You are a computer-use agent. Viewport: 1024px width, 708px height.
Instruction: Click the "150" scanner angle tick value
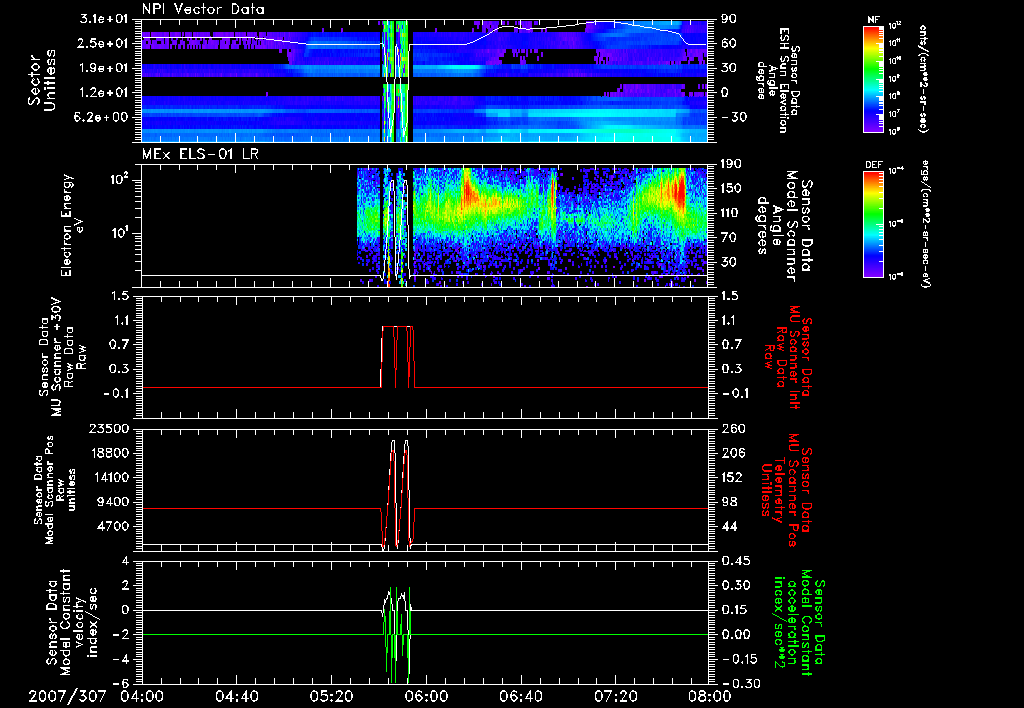[x=731, y=189]
